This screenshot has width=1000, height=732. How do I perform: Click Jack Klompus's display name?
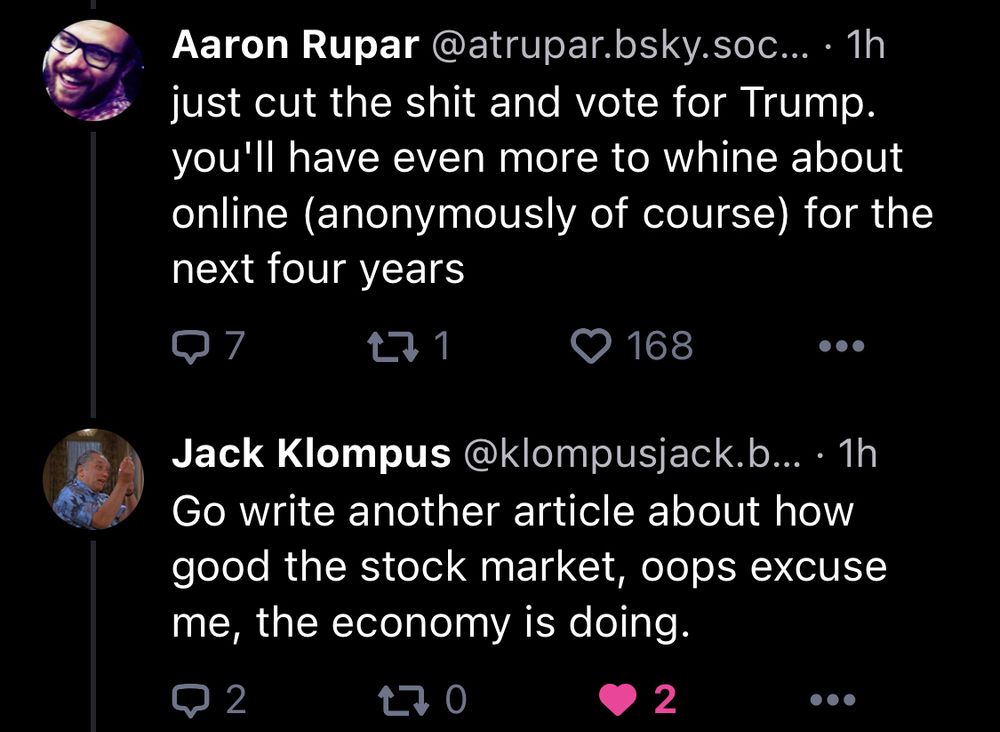pyautogui.click(x=310, y=455)
